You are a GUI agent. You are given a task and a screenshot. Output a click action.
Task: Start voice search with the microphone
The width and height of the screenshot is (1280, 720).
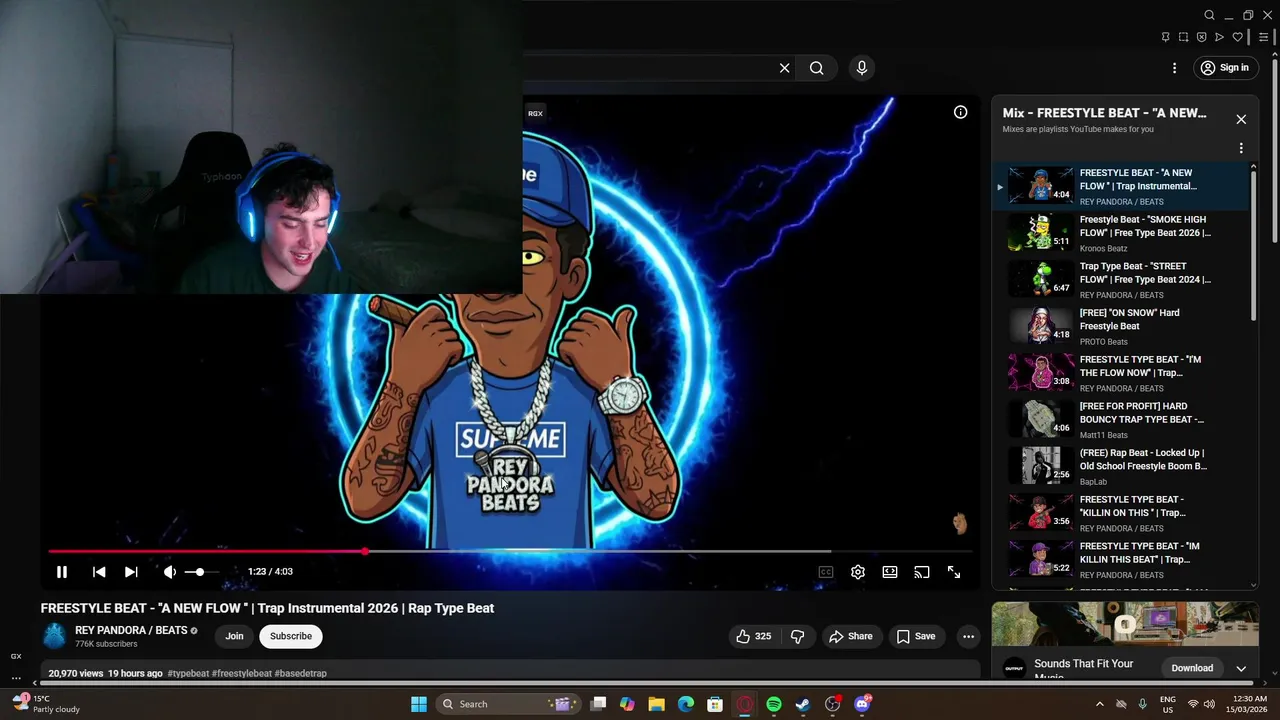[x=862, y=68]
